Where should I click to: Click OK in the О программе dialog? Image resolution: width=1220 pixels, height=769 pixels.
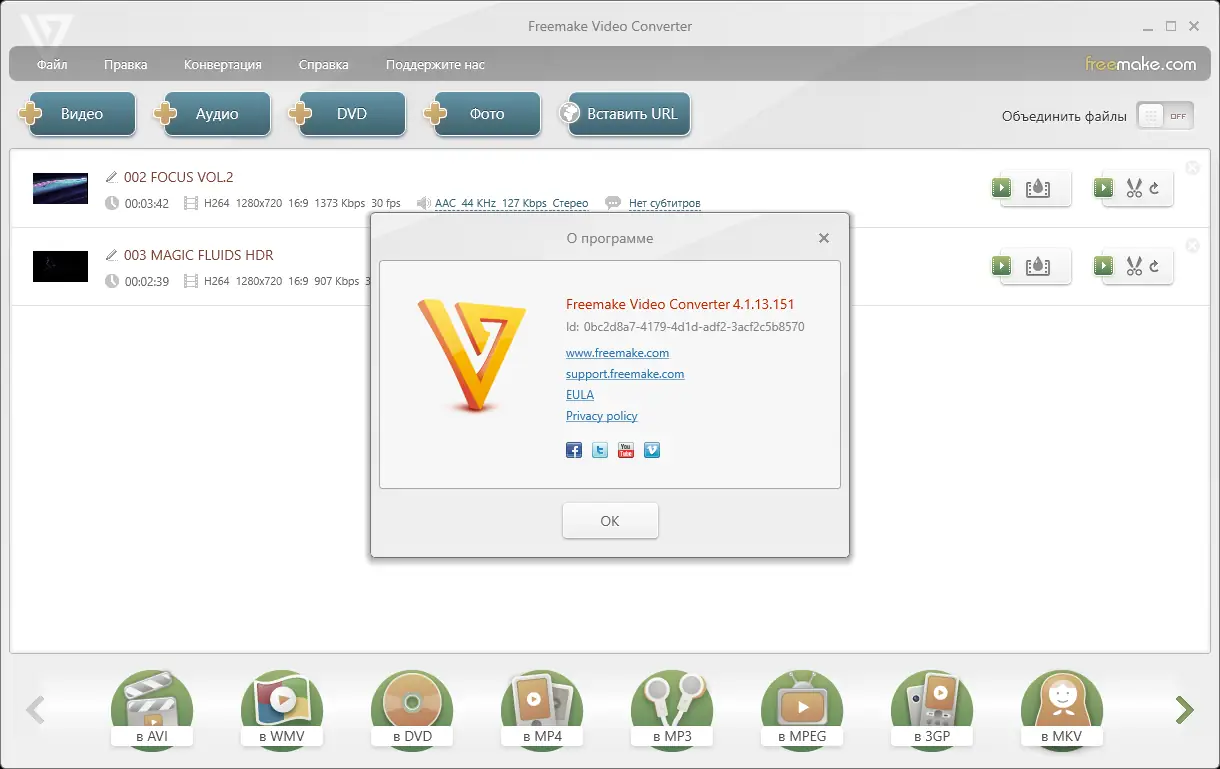pos(610,521)
